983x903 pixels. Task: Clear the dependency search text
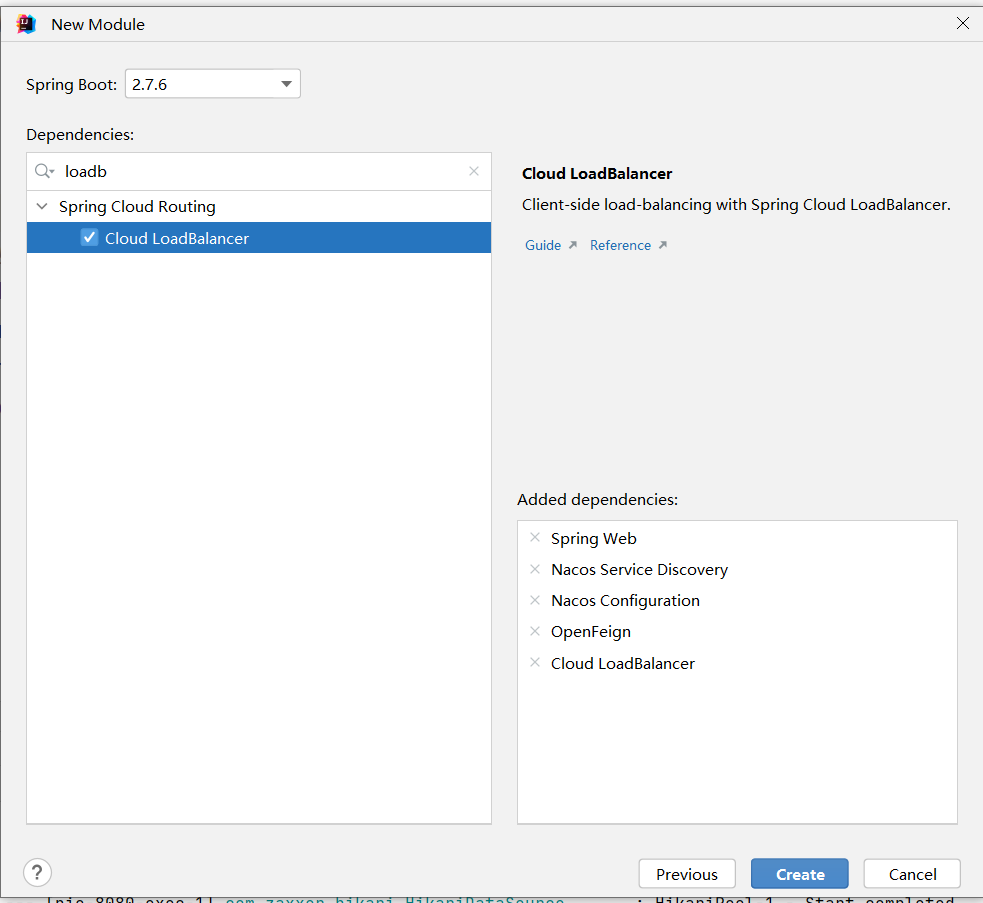[x=474, y=171]
